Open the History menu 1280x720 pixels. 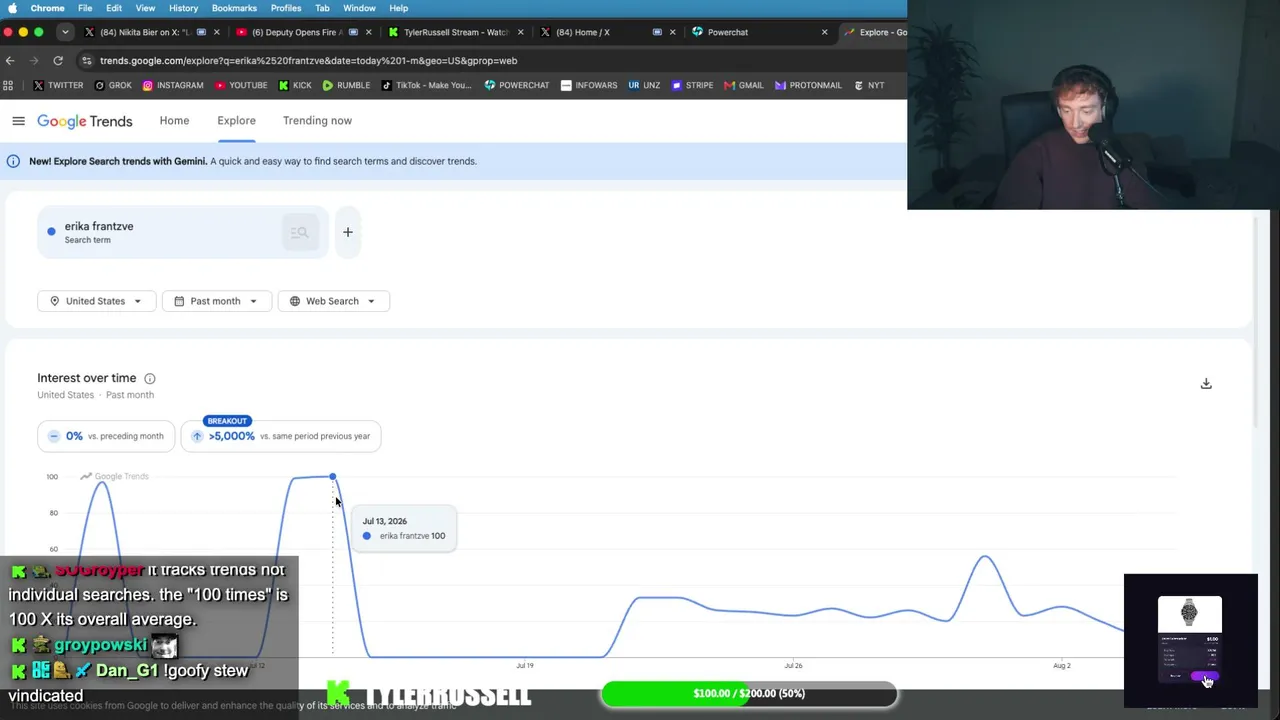[183, 8]
